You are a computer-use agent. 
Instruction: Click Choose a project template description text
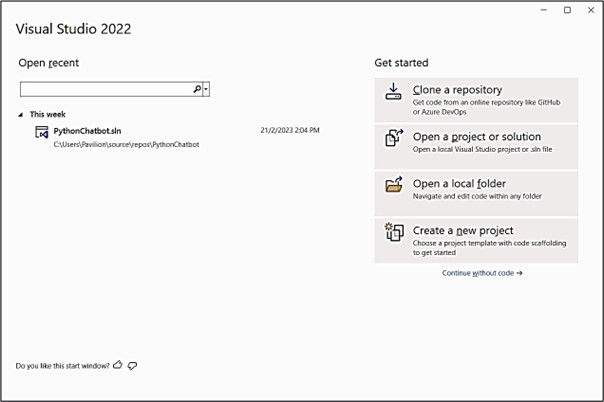pos(489,248)
